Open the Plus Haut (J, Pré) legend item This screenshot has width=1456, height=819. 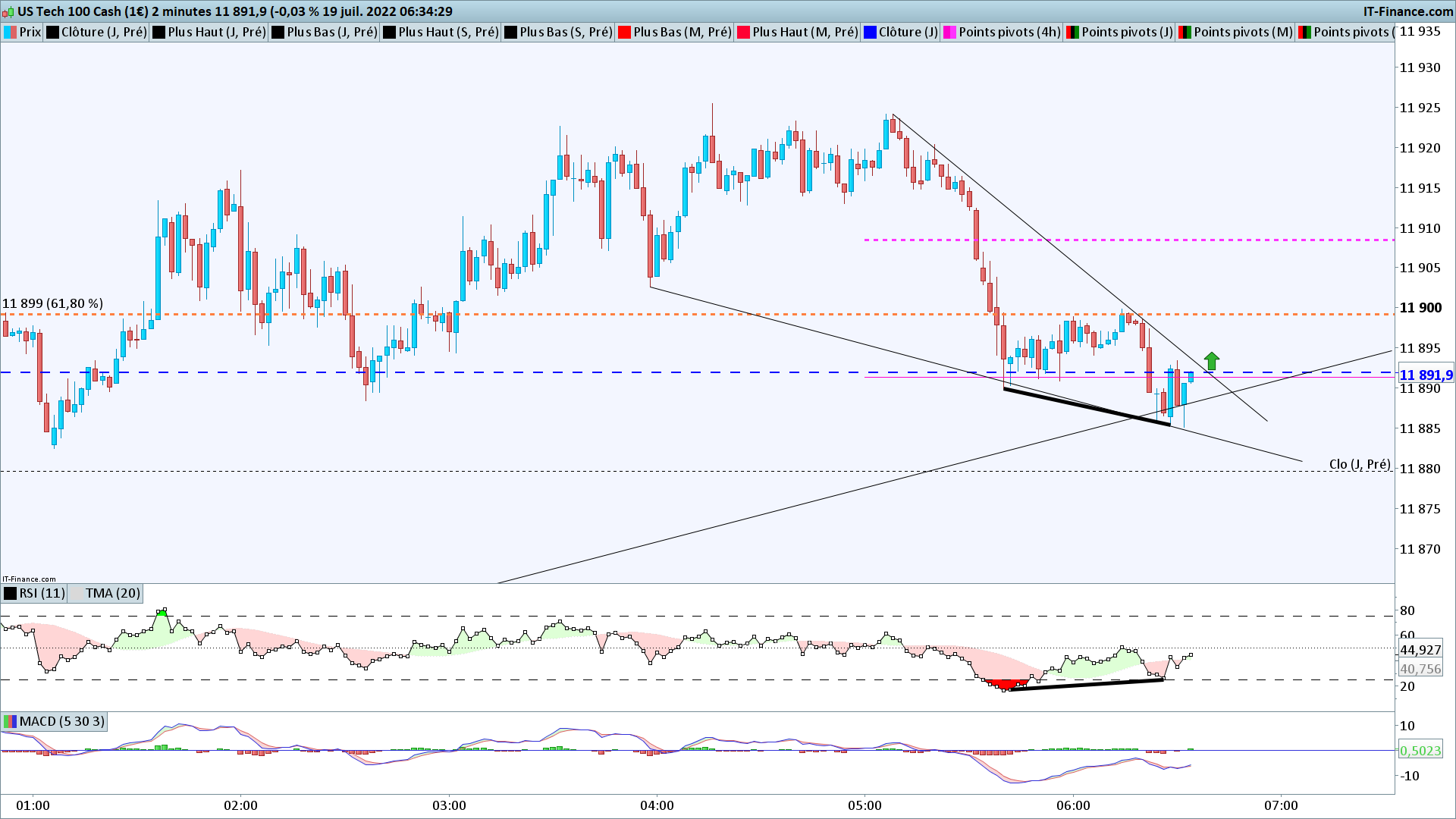[216, 32]
